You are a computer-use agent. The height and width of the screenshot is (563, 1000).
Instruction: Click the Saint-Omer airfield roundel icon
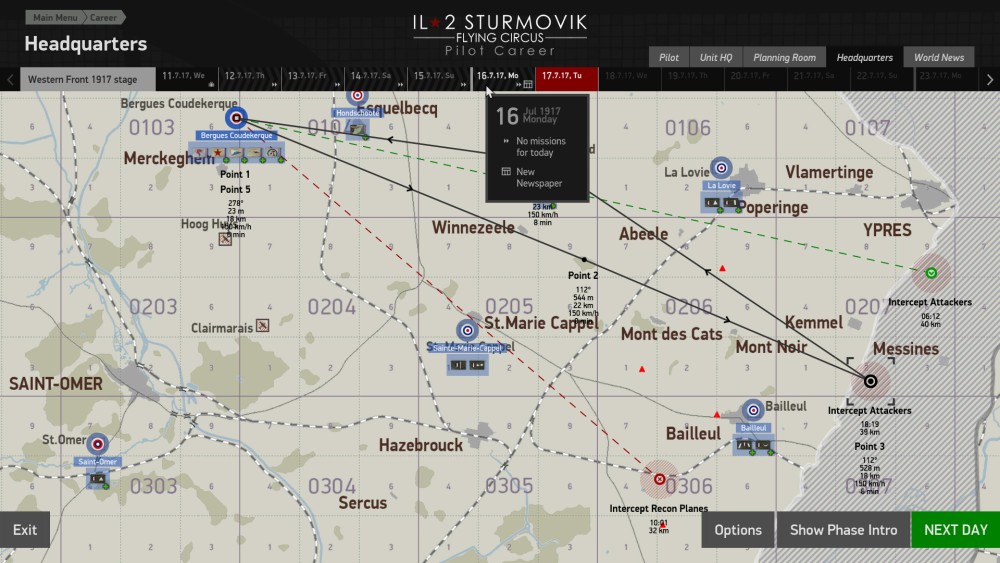(x=98, y=444)
